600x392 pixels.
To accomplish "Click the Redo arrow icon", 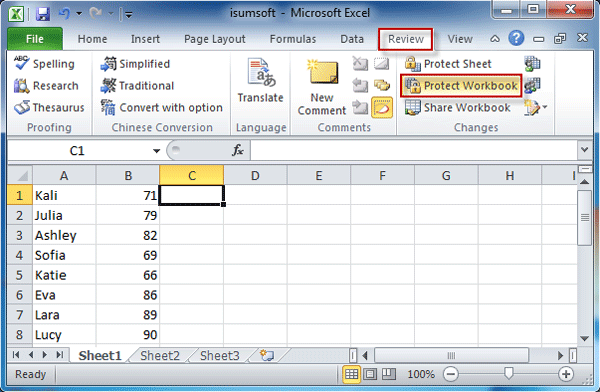I will pyautogui.click(x=95, y=14).
